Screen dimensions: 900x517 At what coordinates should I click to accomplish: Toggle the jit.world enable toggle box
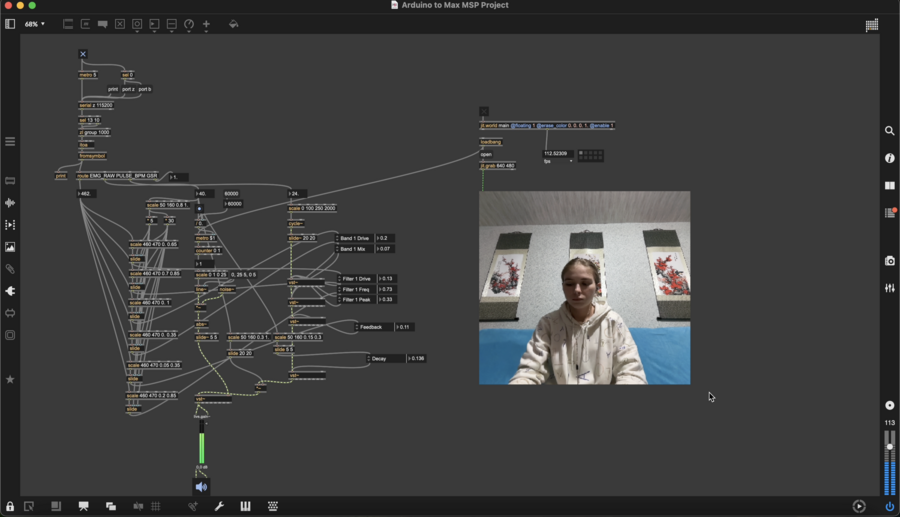coord(484,112)
